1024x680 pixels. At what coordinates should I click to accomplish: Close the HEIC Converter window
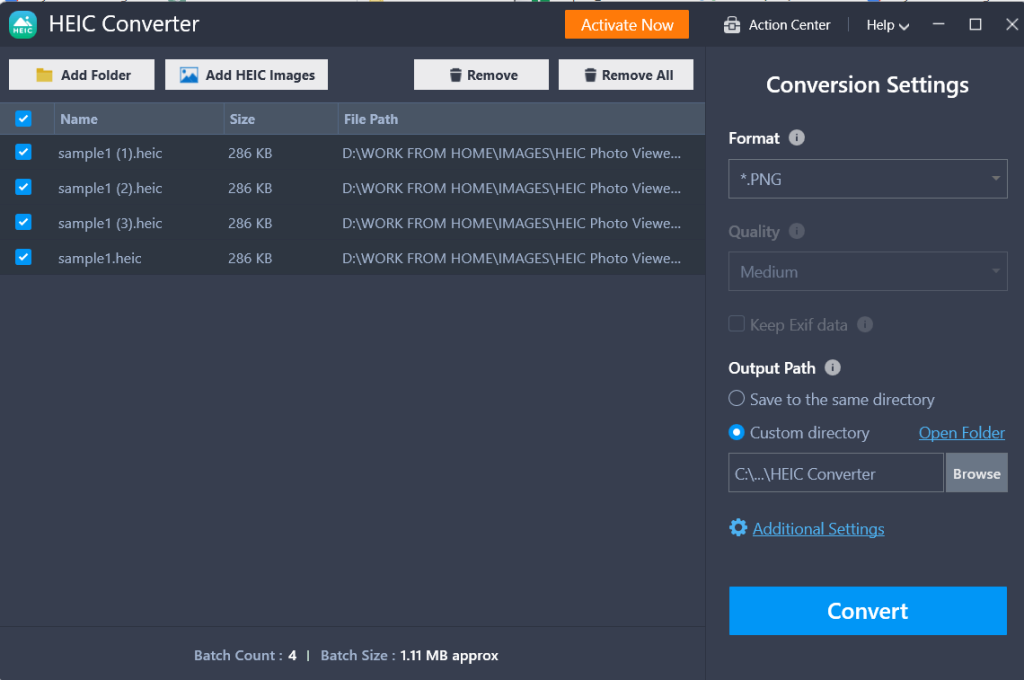[x=1012, y=24]
